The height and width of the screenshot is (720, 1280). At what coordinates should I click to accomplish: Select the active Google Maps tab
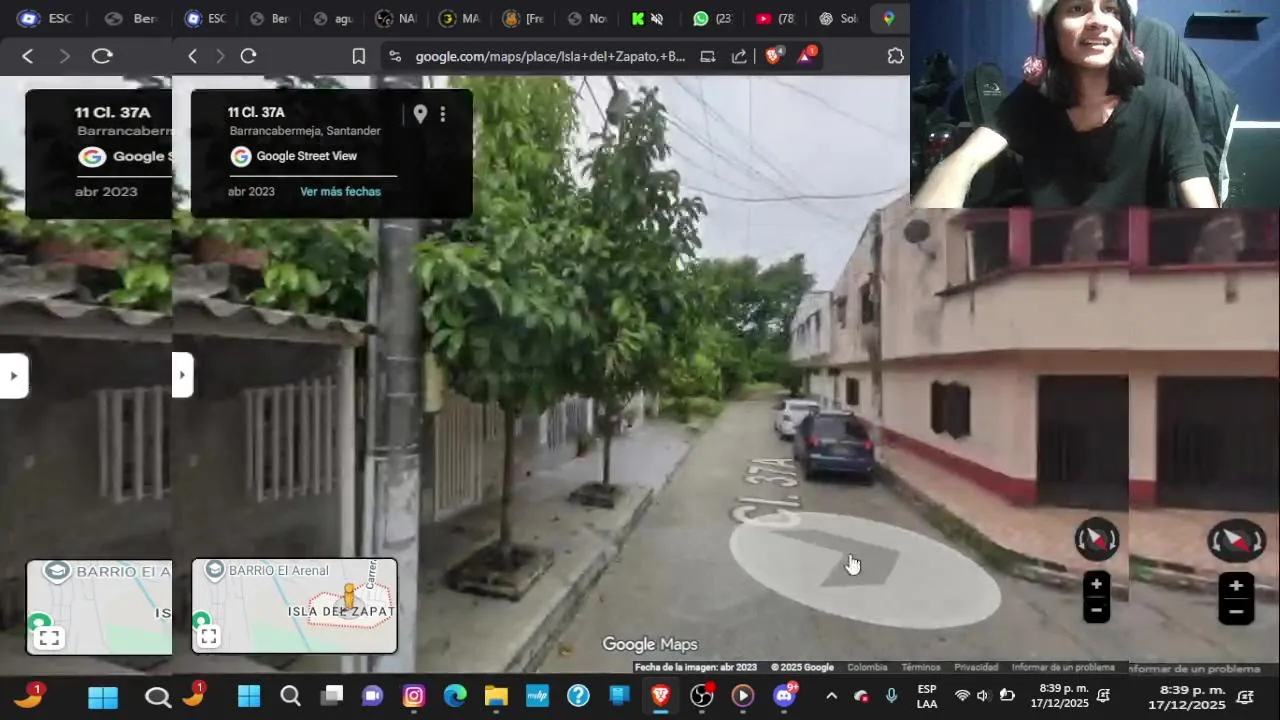point(889,19)
